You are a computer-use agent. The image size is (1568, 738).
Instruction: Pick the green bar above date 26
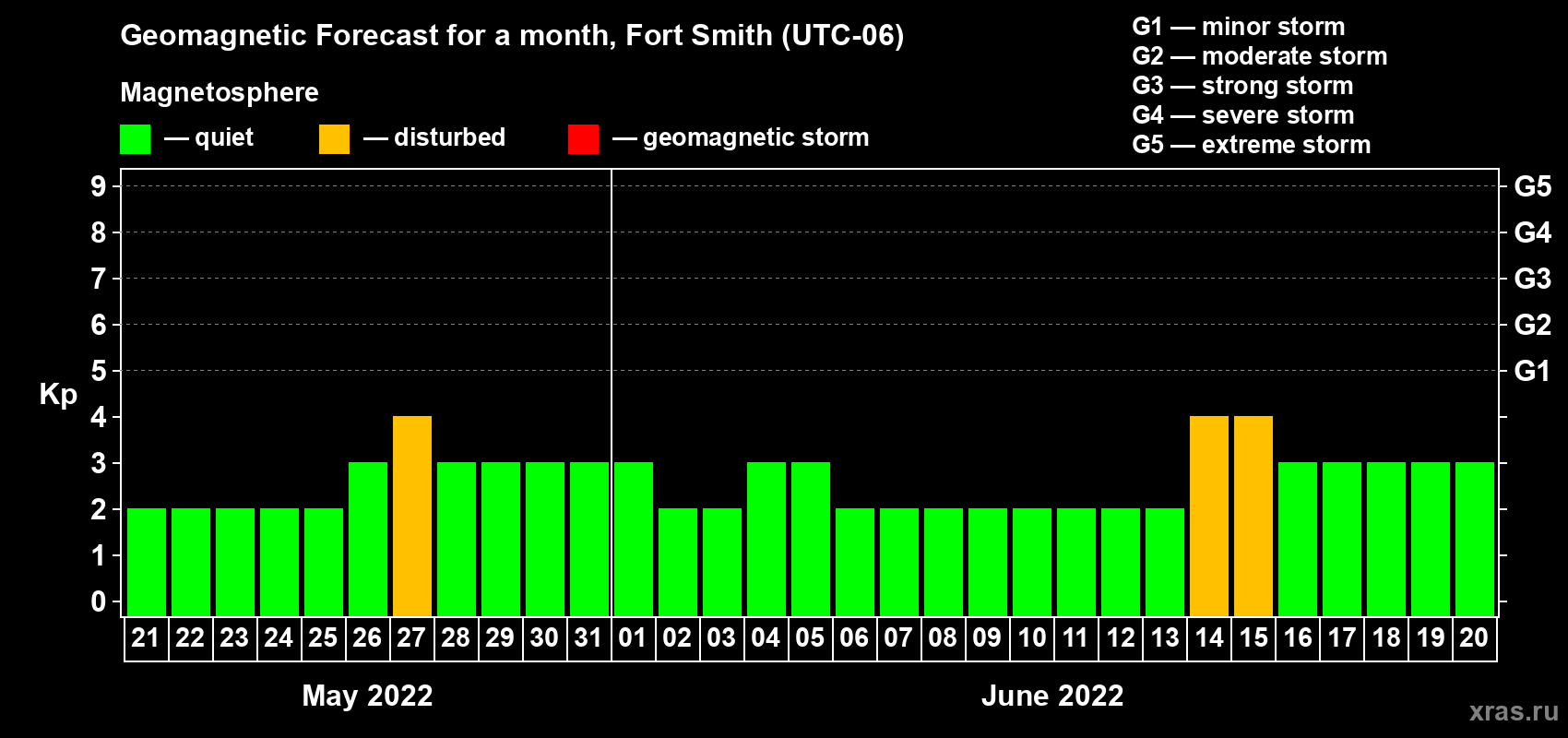[368, 539]
